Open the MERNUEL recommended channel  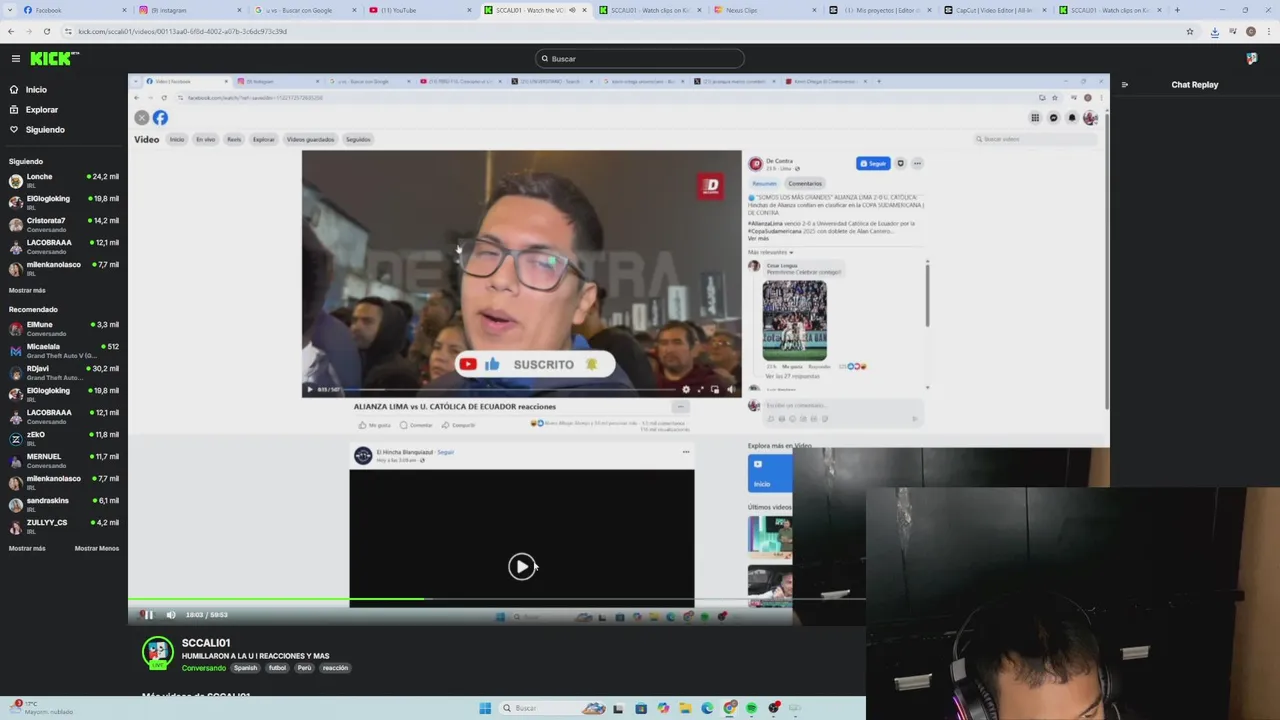click(x=64, y=461)
